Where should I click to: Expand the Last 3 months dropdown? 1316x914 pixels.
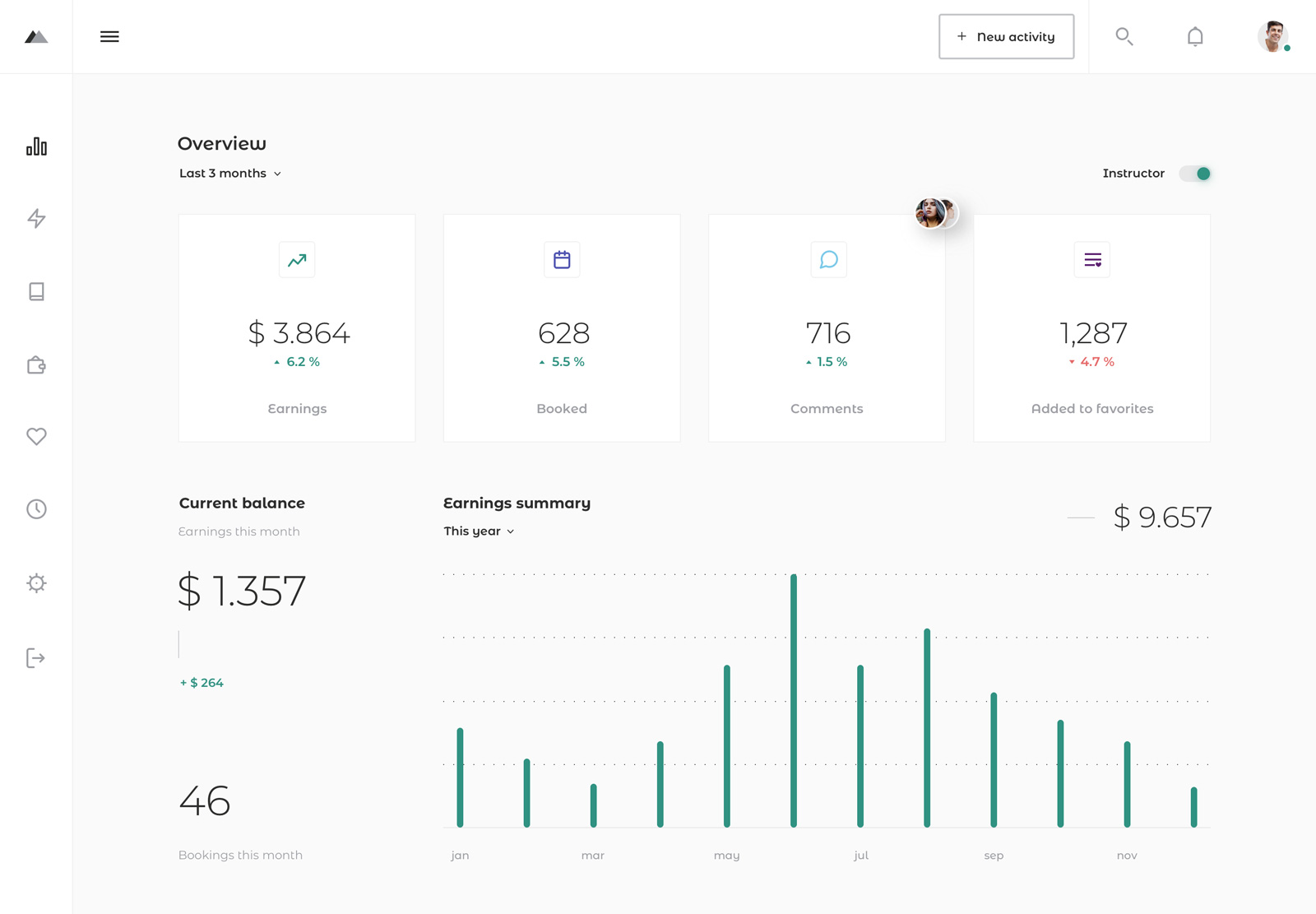tap(229, 174)
